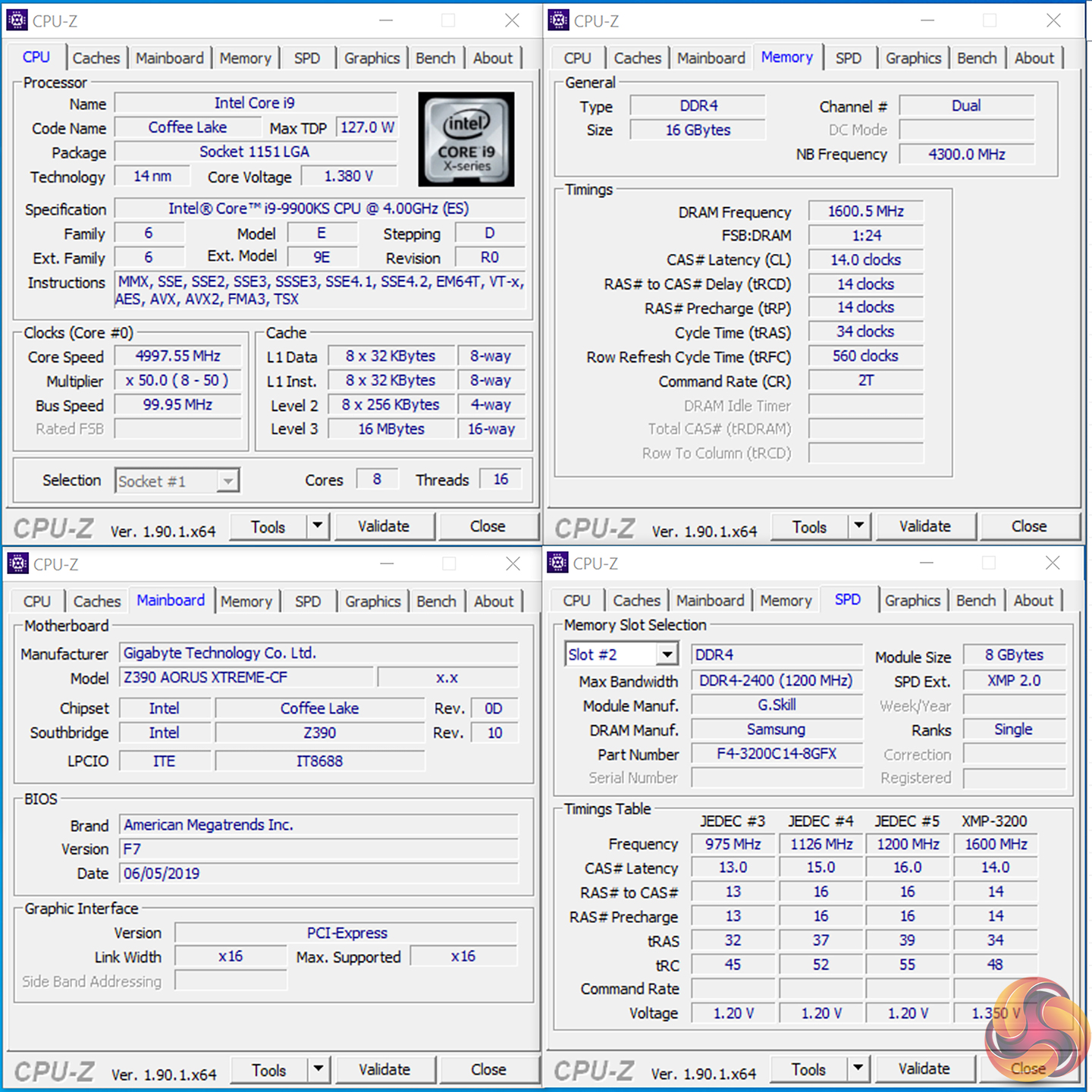
Task: Click the Channel # field showing Dual
Action: [x=967, y=105]
